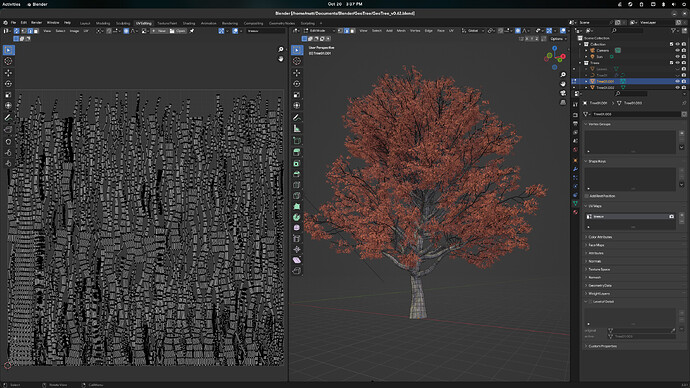Select the UV editor Cursor tool
Viewport: 690px width, 388px height.
click(x=8, y=61)
